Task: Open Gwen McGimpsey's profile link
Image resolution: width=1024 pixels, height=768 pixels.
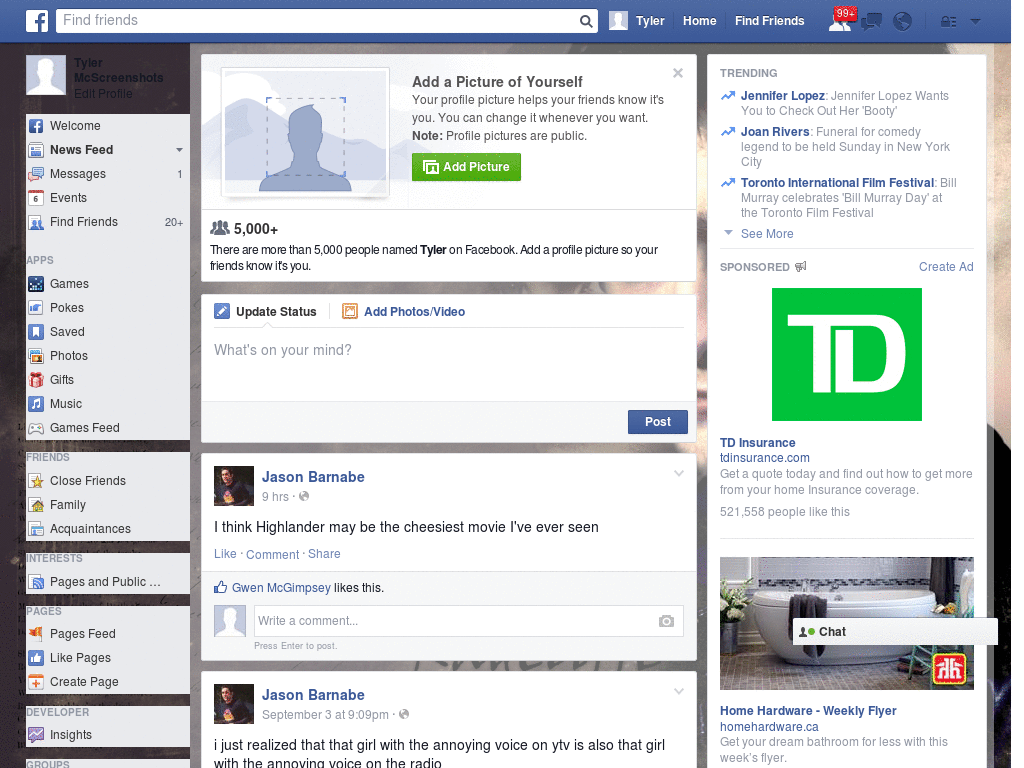Action: tap(281, 588)
